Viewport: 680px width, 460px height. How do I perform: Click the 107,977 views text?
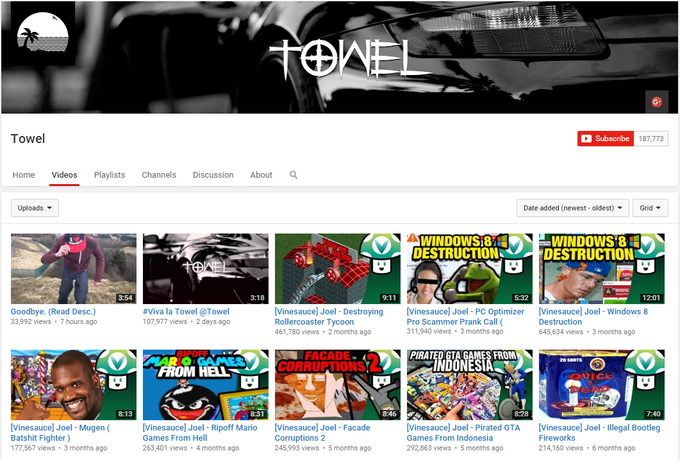(165, 322)
